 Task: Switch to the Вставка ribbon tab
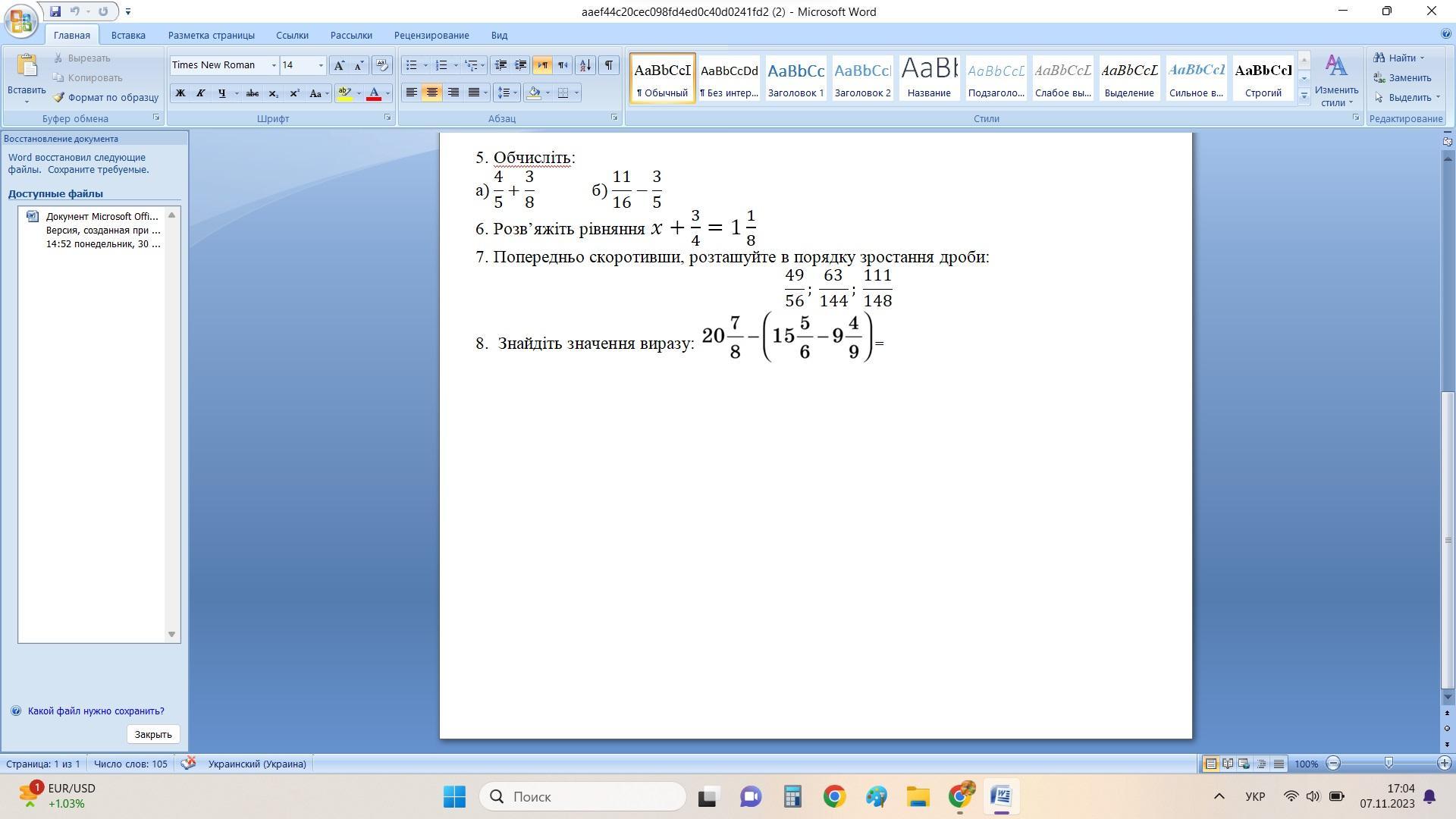[128, 35]
